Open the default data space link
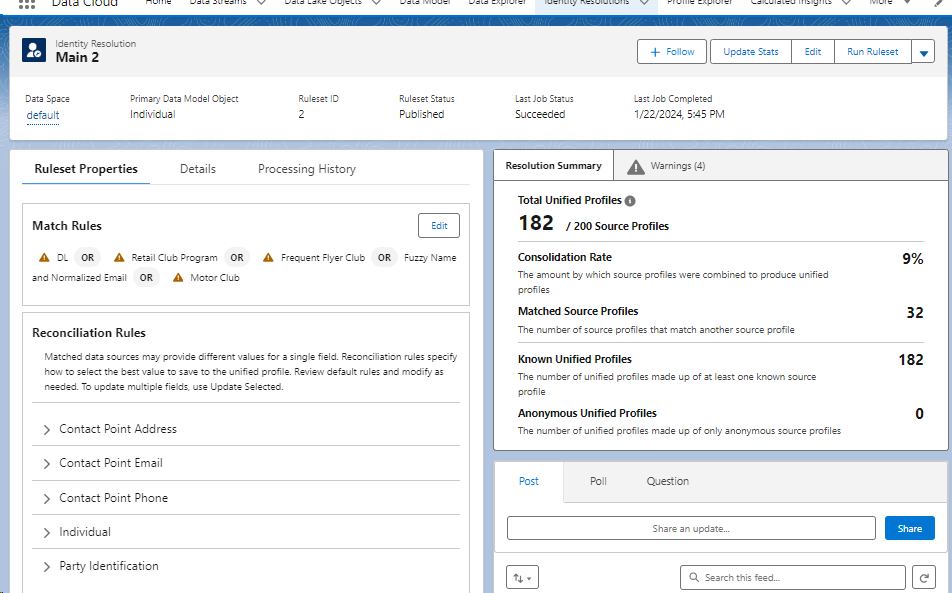Viewport: 952px width, 593px height. pos(42,115)
